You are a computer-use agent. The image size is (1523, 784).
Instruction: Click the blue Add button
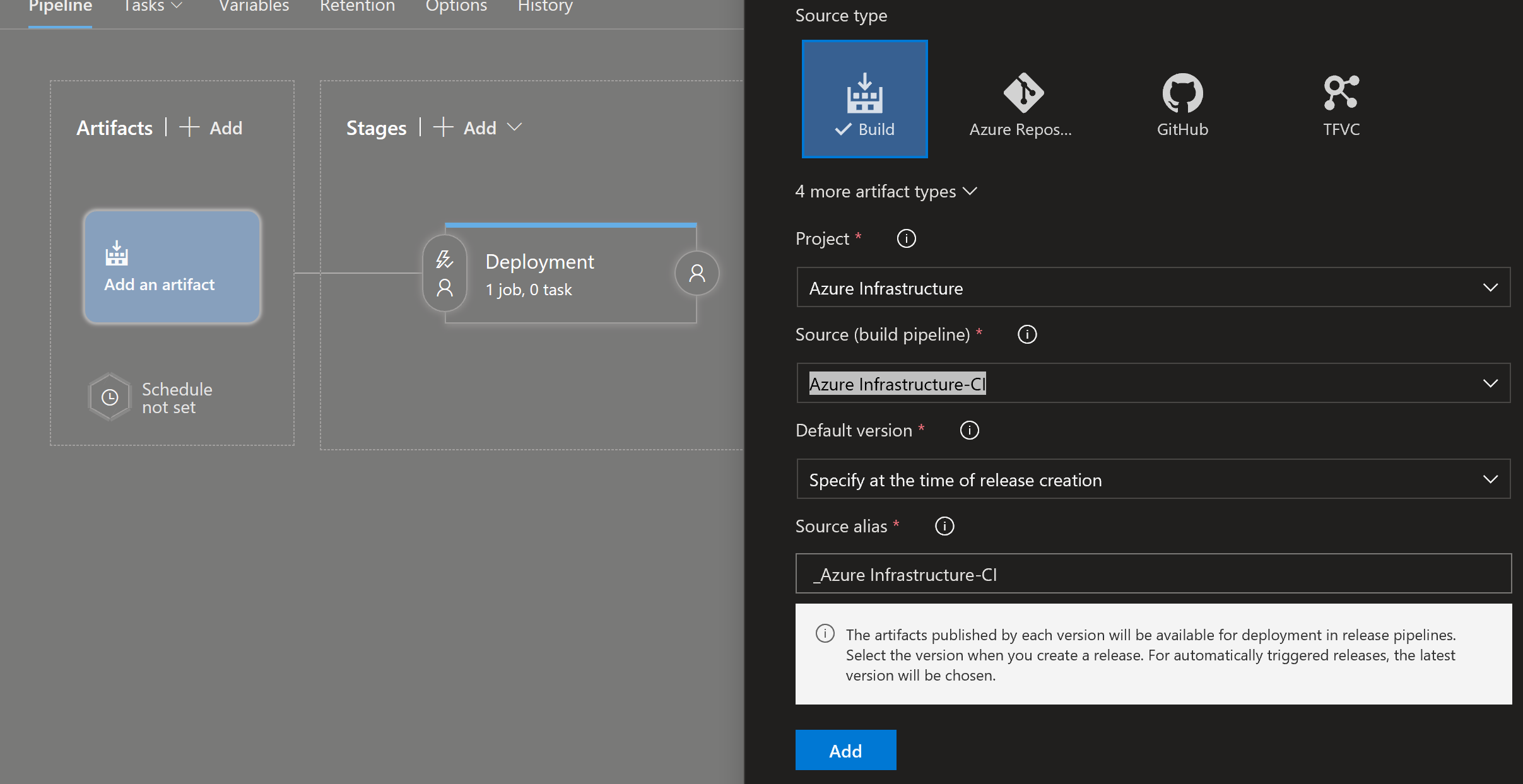pos(845,751)
